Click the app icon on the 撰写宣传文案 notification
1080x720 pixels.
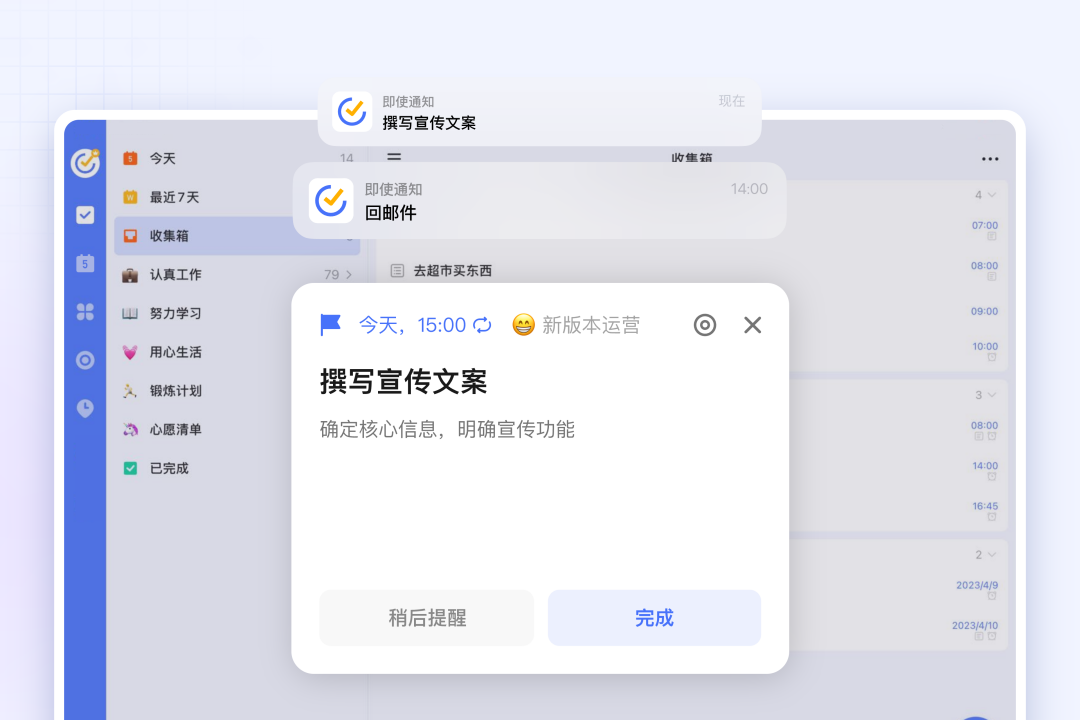[352, 111]
